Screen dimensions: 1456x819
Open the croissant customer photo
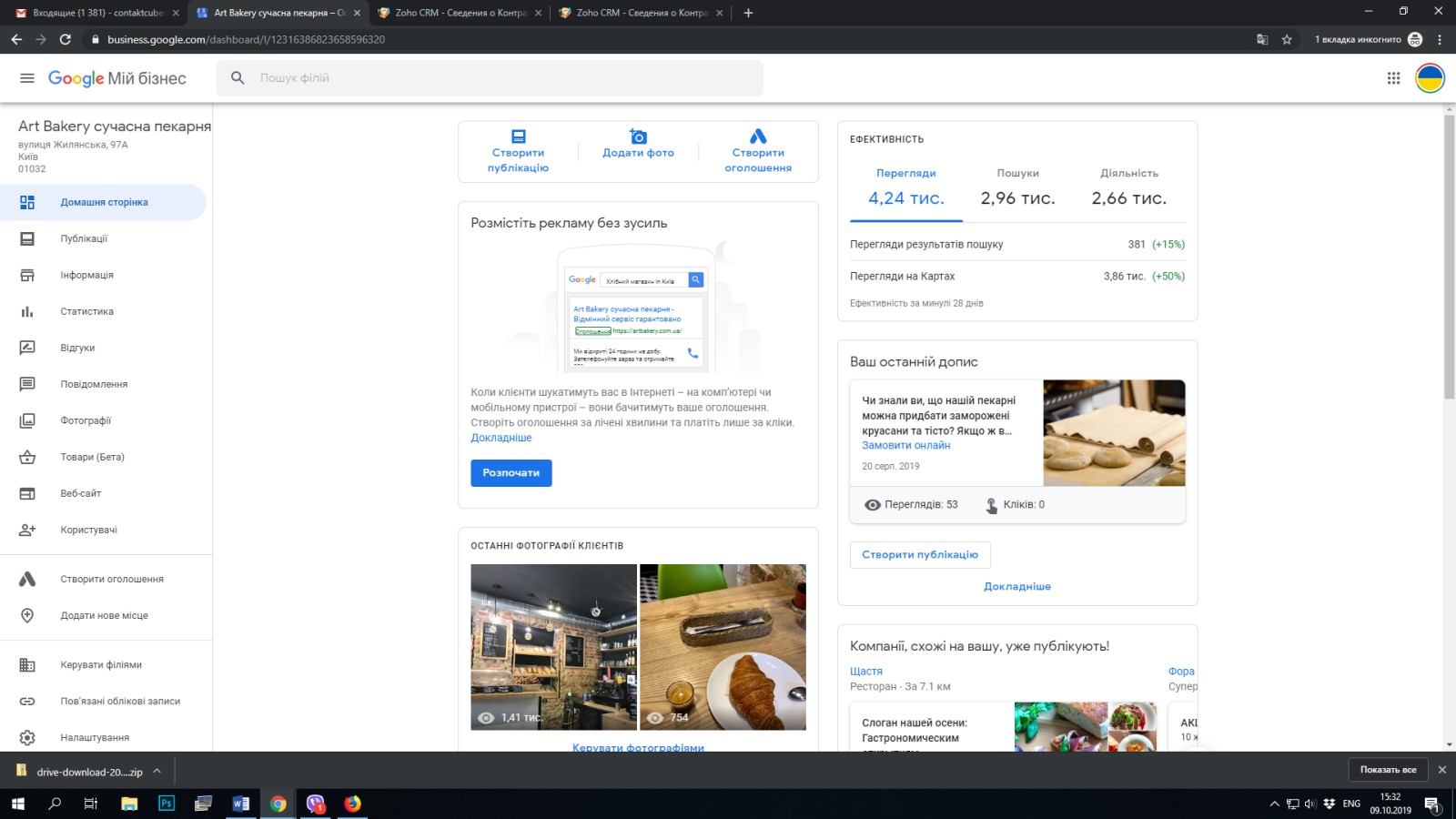click(723, 647)
